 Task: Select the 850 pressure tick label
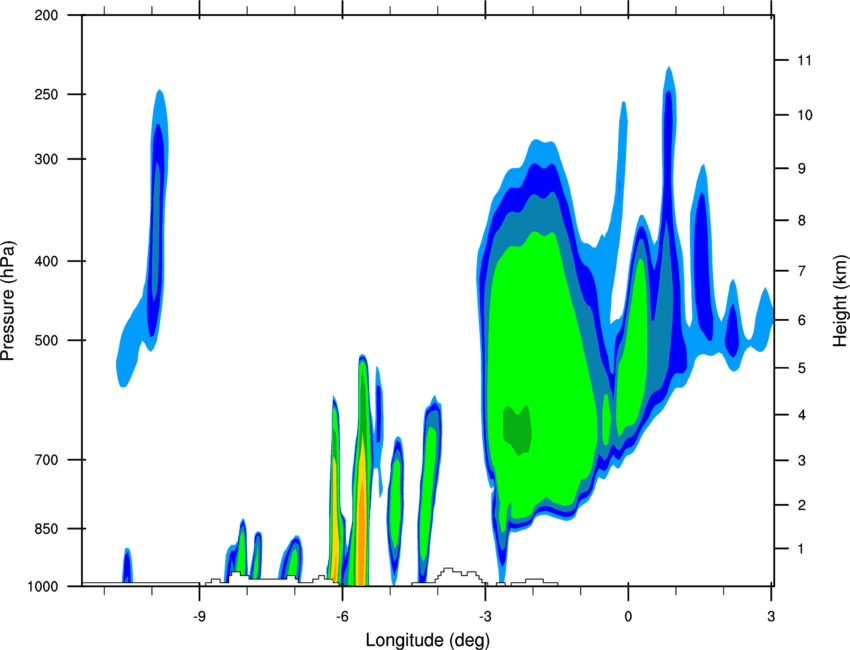[x=46, y=529]
